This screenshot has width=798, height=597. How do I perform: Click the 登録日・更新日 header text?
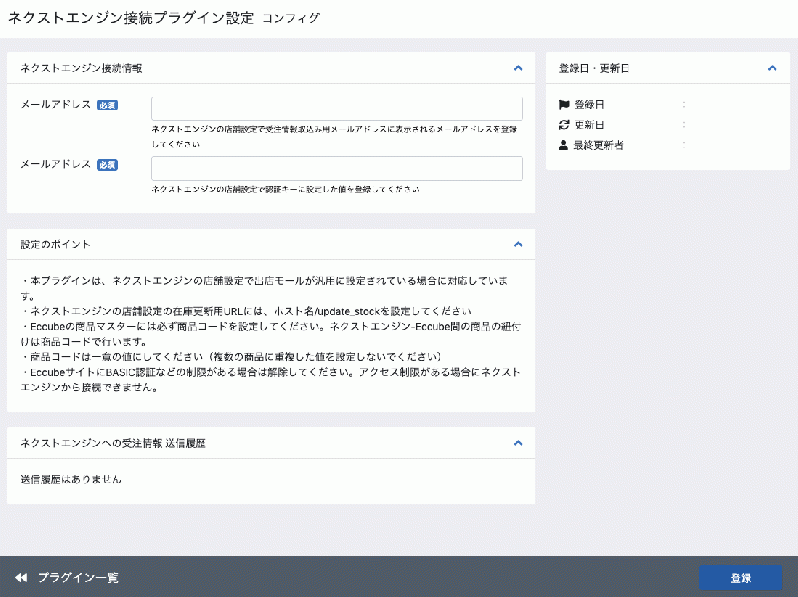click(x=593, y=68)
